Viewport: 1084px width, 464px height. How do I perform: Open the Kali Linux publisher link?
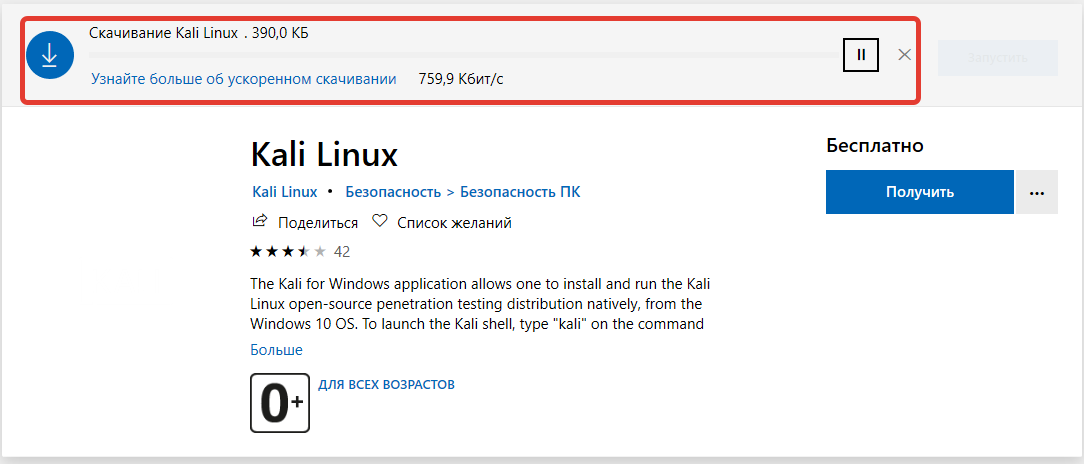click(x=285, y=192)
